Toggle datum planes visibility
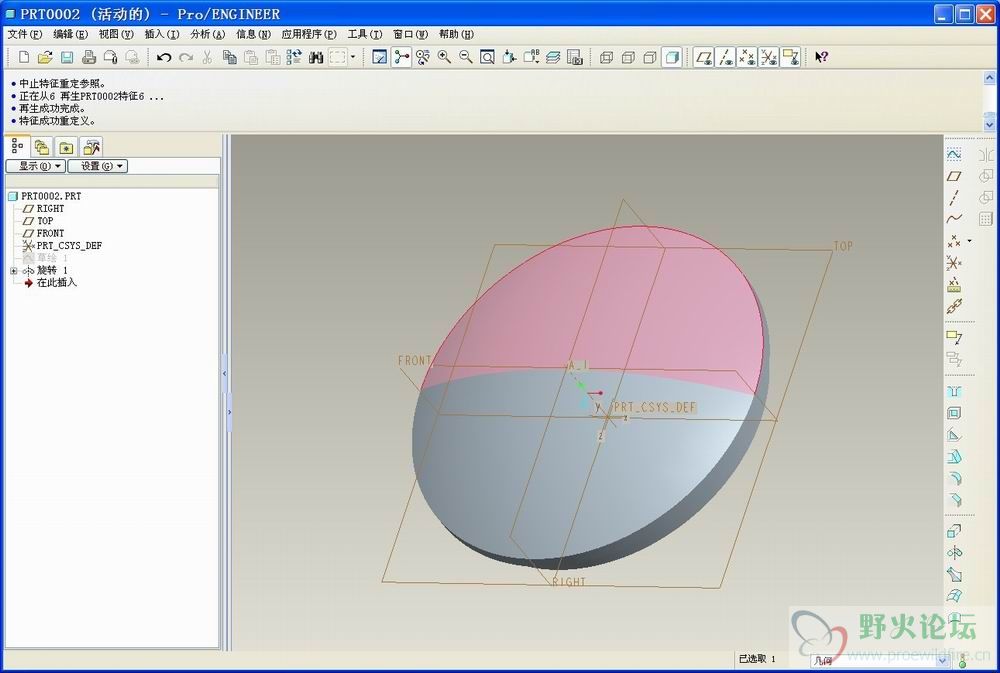1000x673 pixels. tap(704, 57)
